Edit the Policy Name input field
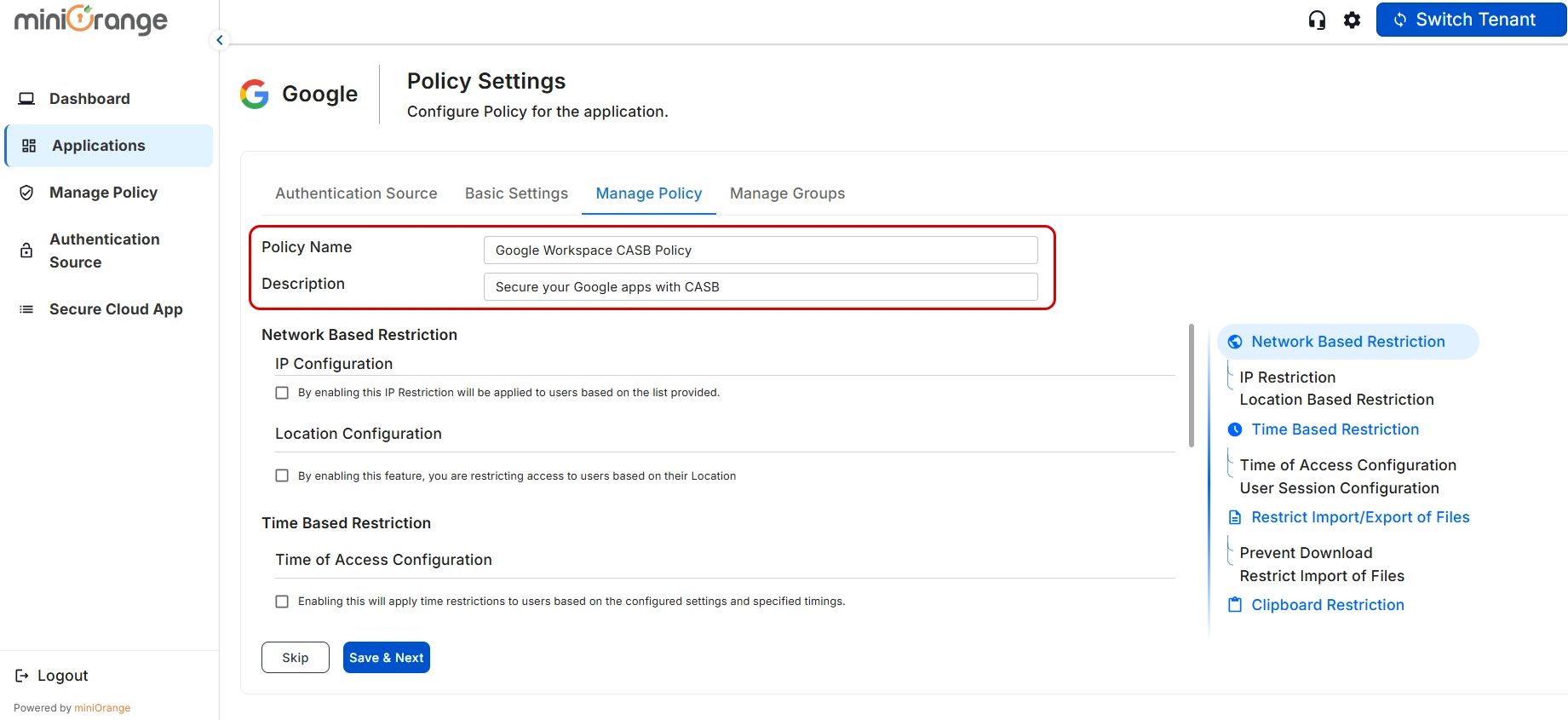 pyautogui.click(x=760, y=250)
